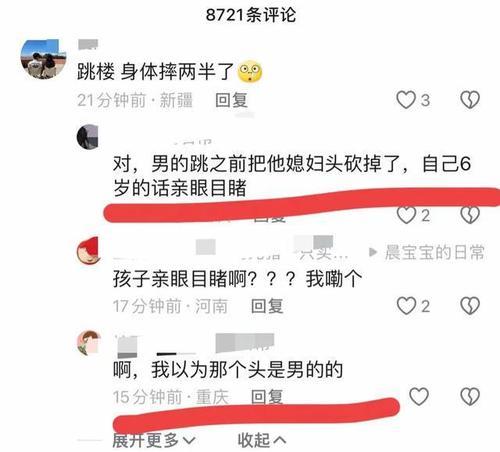Viewport: 500px width, 452px height.
Task: Tap the 8721条评论 header title
Action: 251,15
